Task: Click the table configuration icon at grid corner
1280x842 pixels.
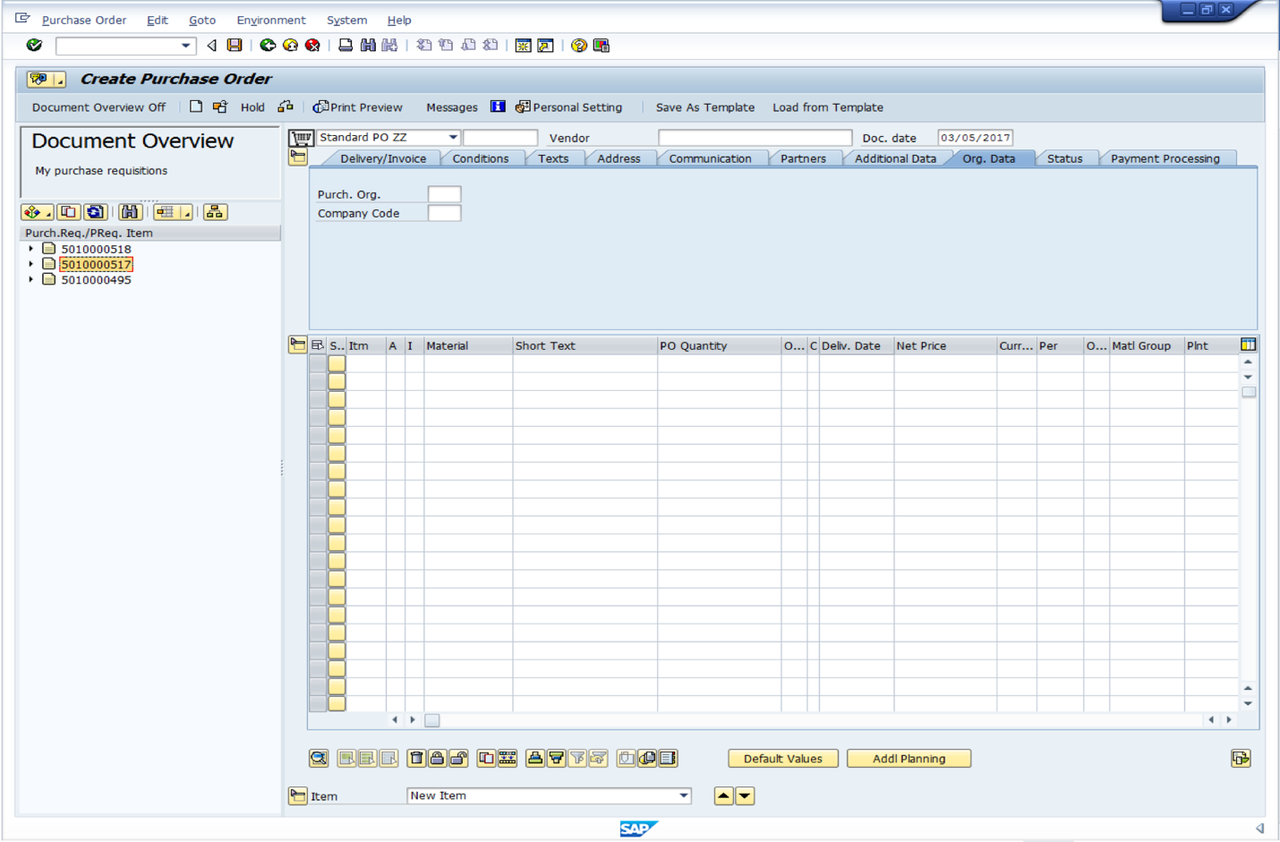Action: (1248, 345)
